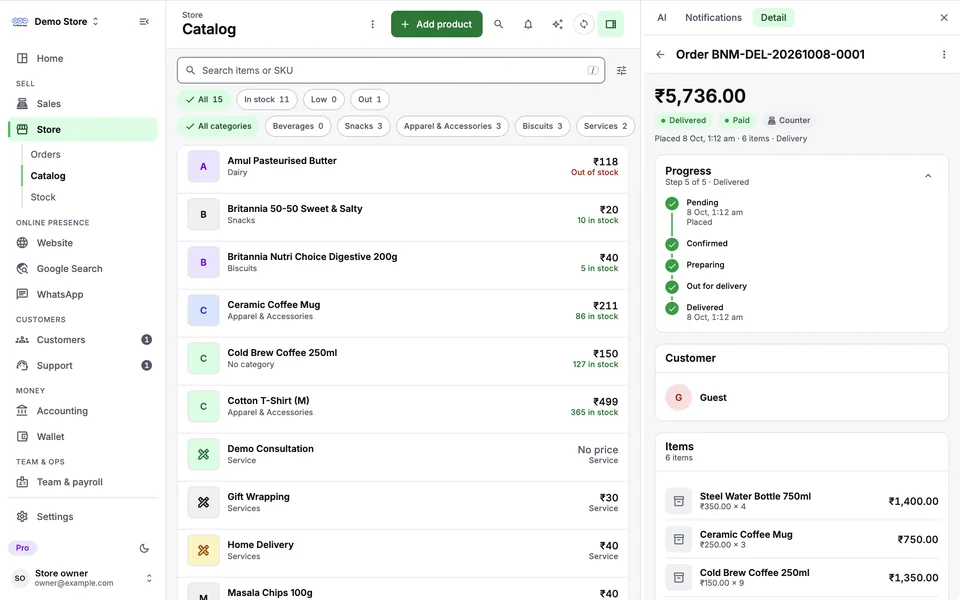Open Team & payroll

click(83, 481)
